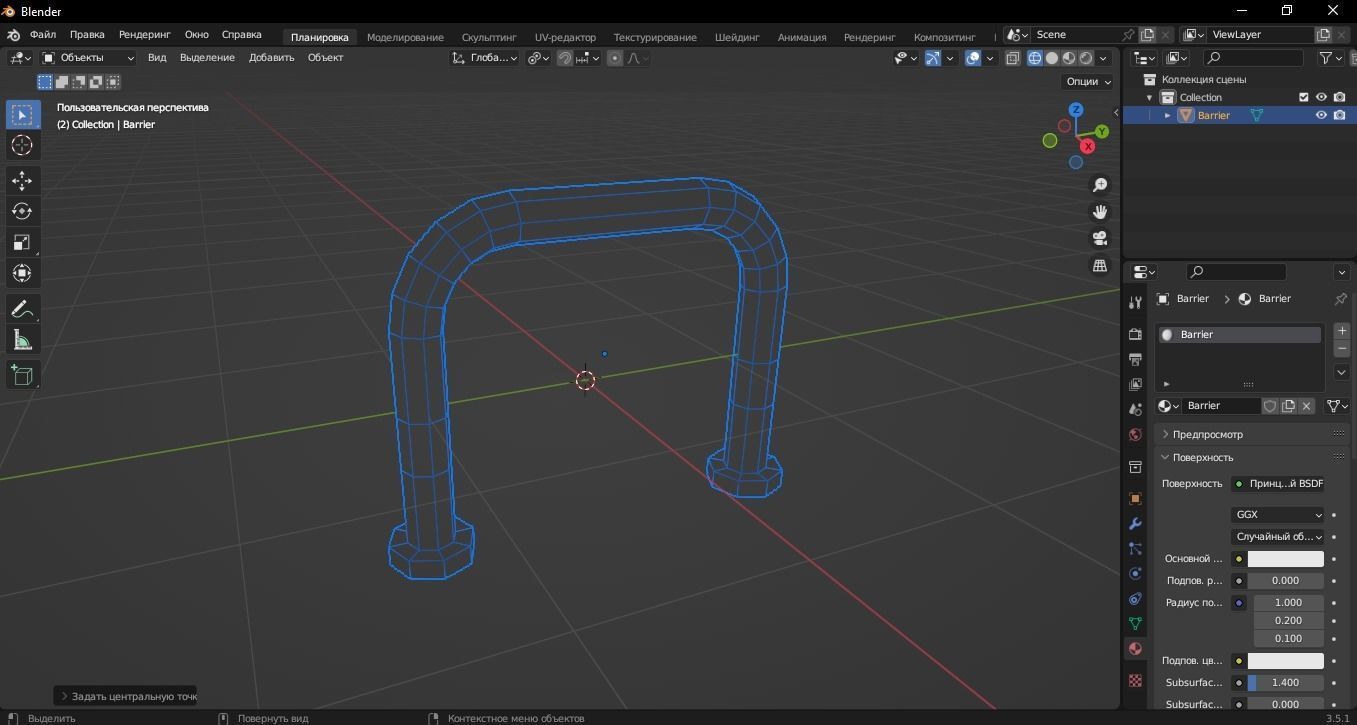Switch to Моделирование workspace tab
1357x725 pixels.
coord(405,37)
